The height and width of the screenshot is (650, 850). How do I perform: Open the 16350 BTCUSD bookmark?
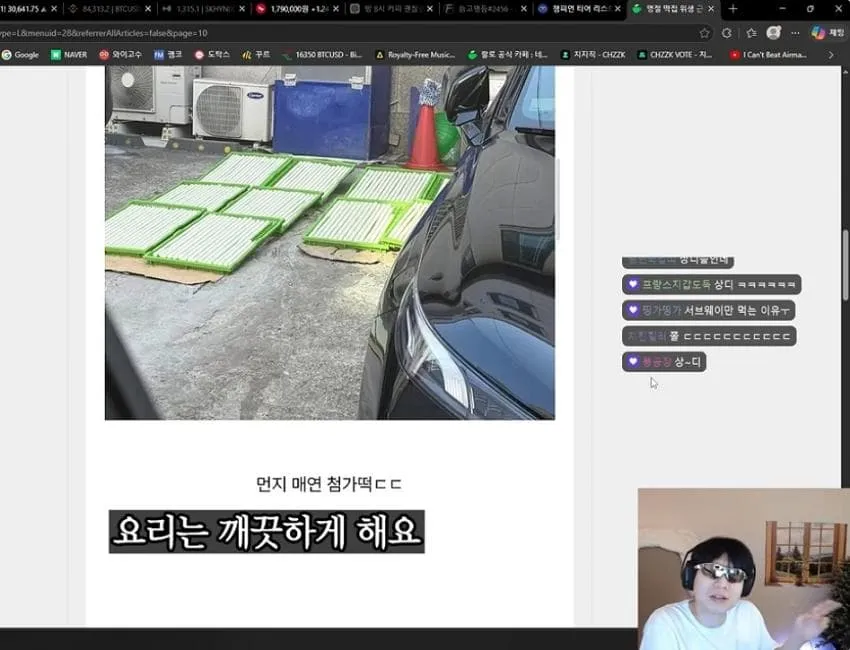(x=321, y=55)
